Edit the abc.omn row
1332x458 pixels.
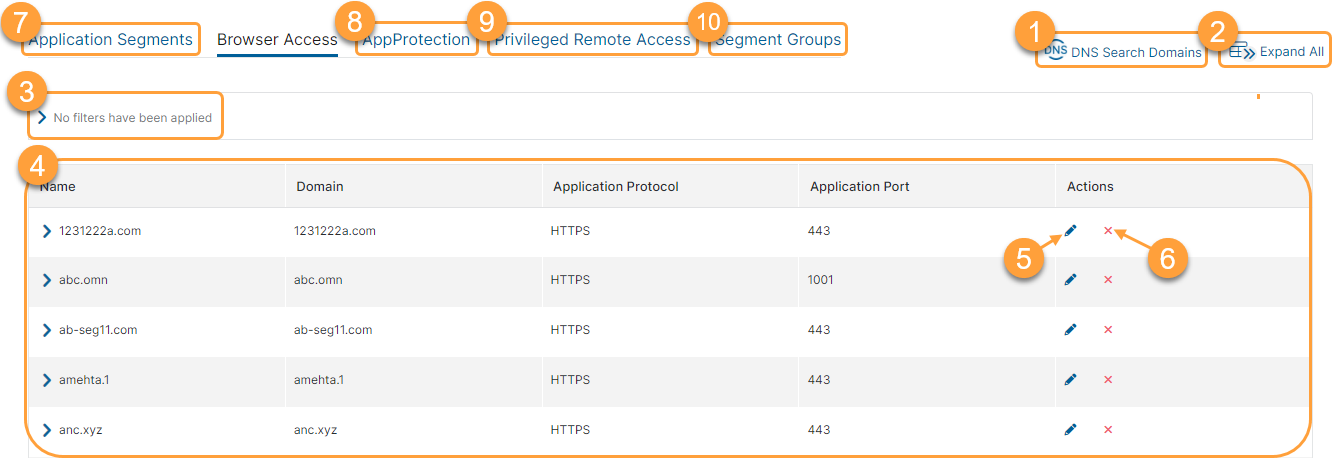tap(1071, 280)
